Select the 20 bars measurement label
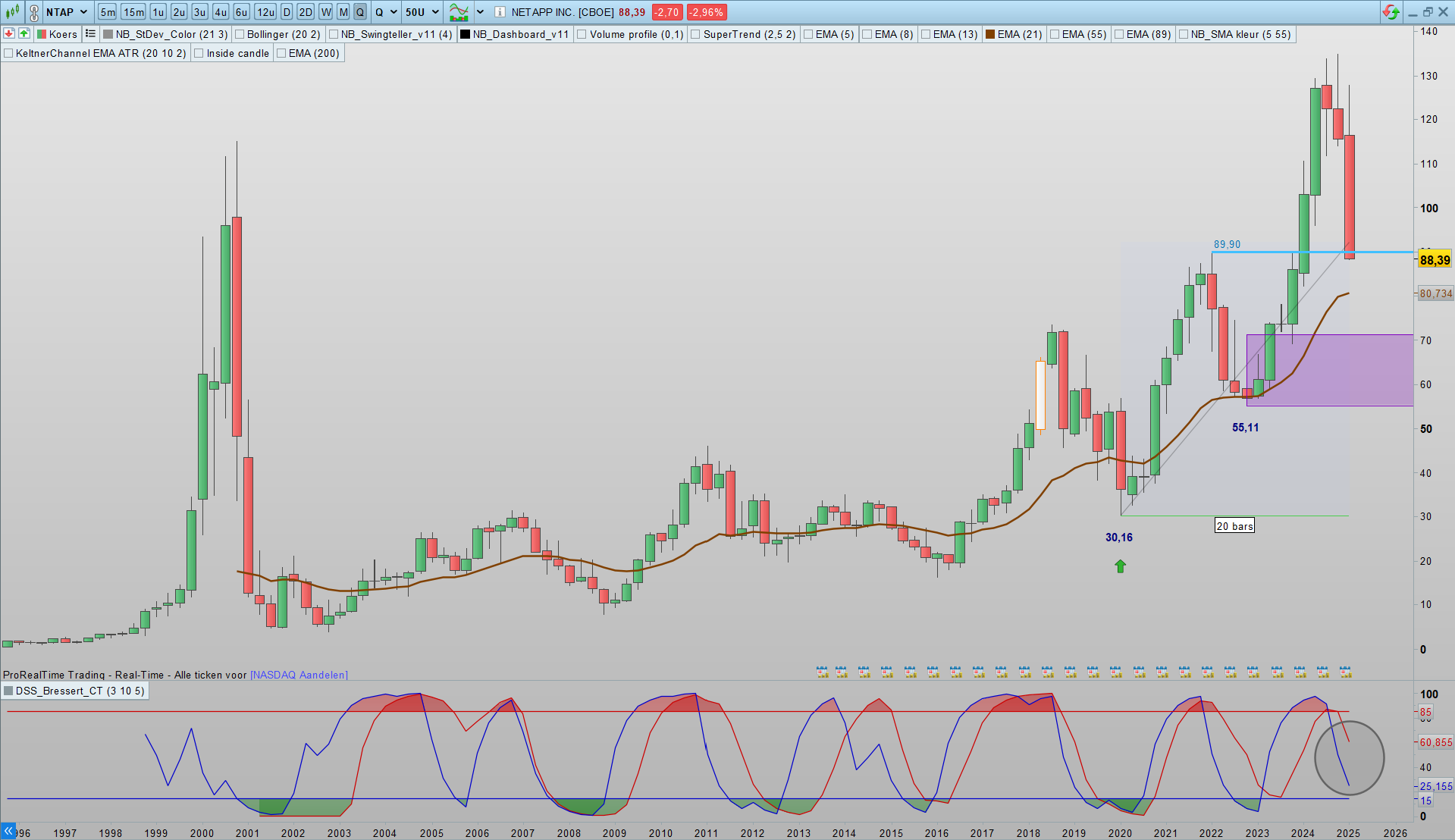Screen dimensions: 1455x840 (x=1234, y=526)
